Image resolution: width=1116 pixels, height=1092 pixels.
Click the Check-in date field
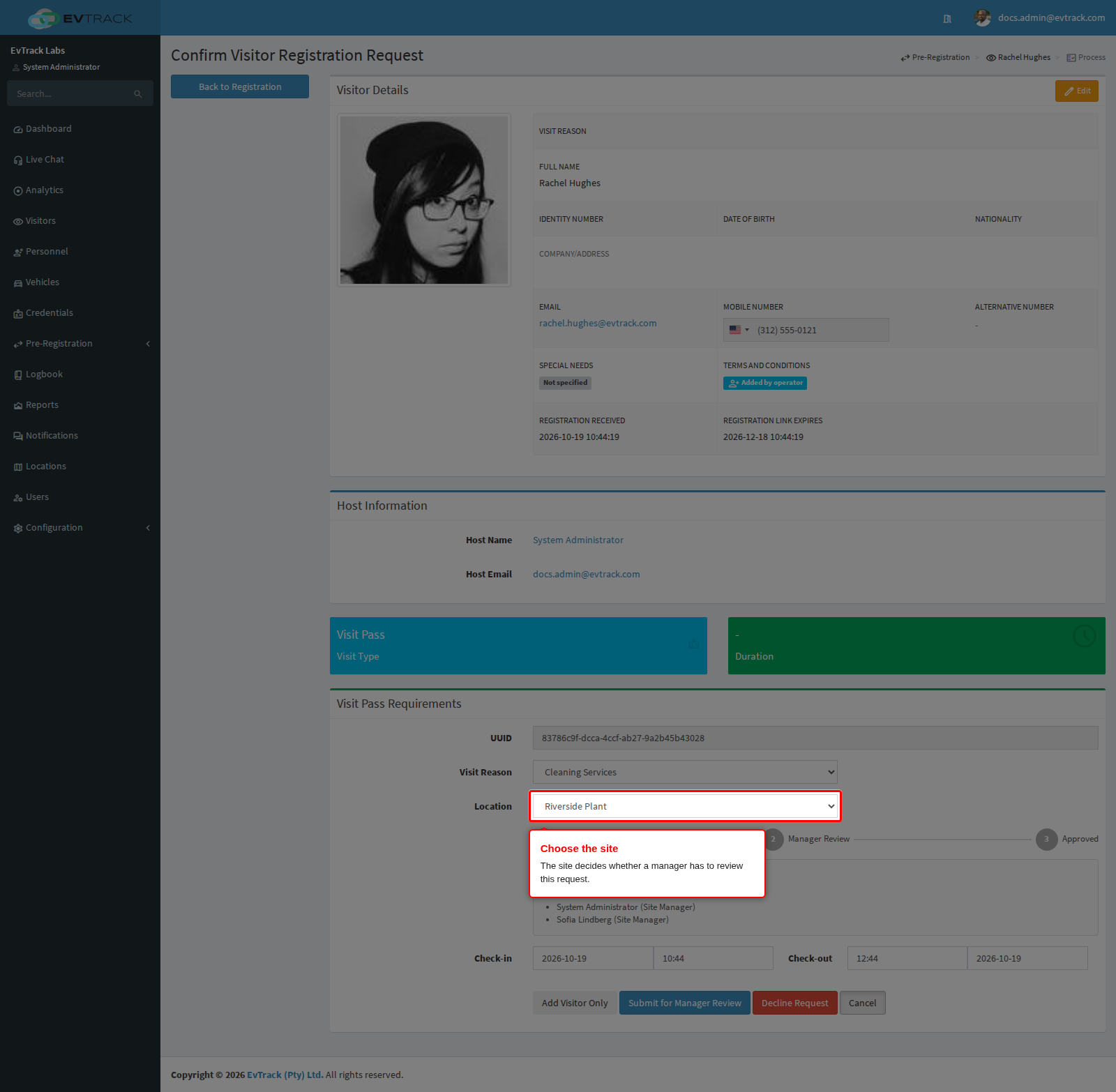[x=593, y=958]
